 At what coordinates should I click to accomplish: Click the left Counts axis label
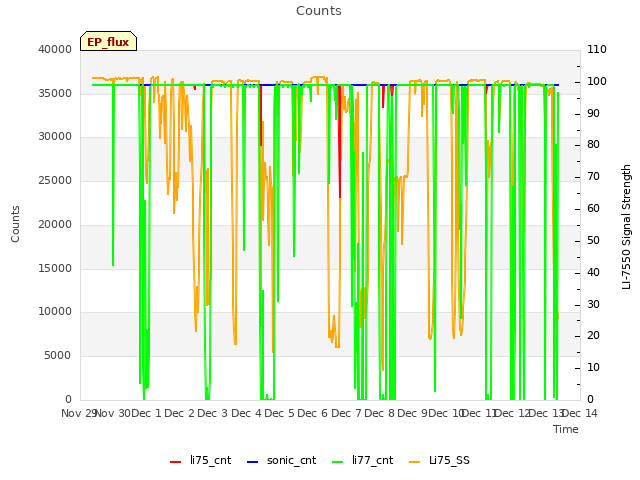[15, 224]
